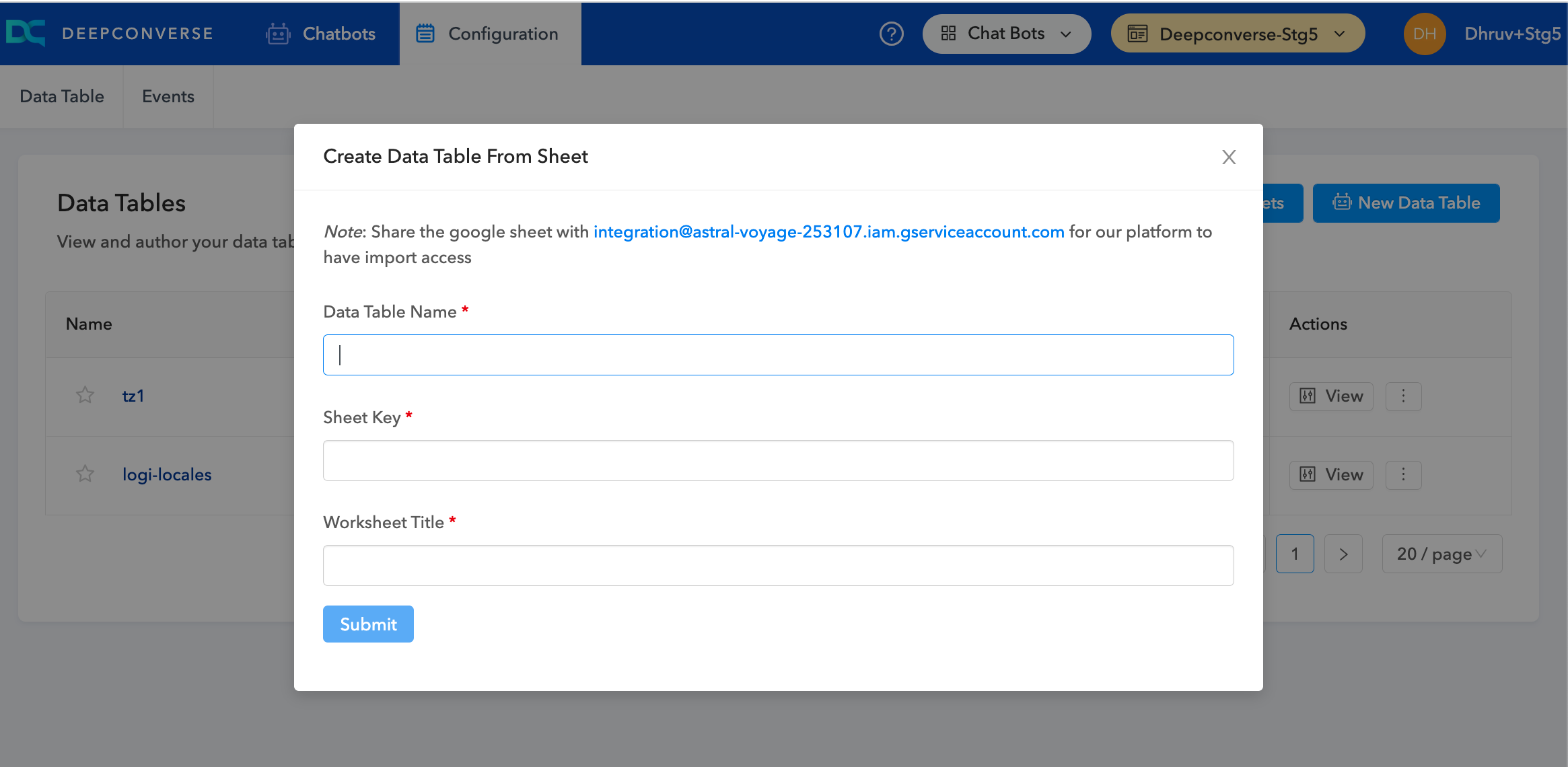Open the Chat Bots dropdown
This screenshot has height=767, width=1568.
click(1006, 34)
